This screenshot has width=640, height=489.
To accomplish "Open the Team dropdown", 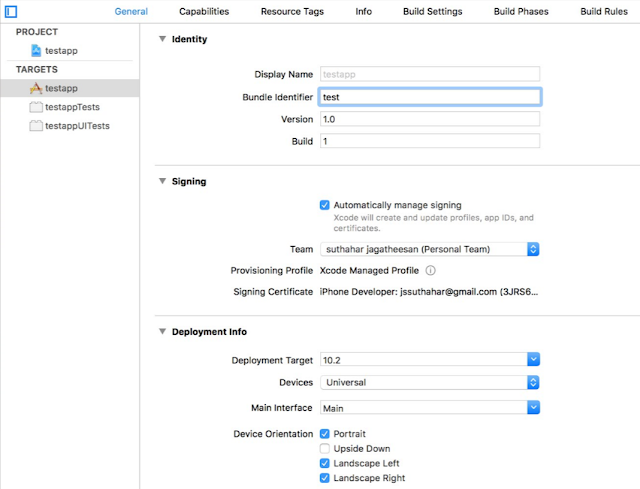I will tap(430, 249).
